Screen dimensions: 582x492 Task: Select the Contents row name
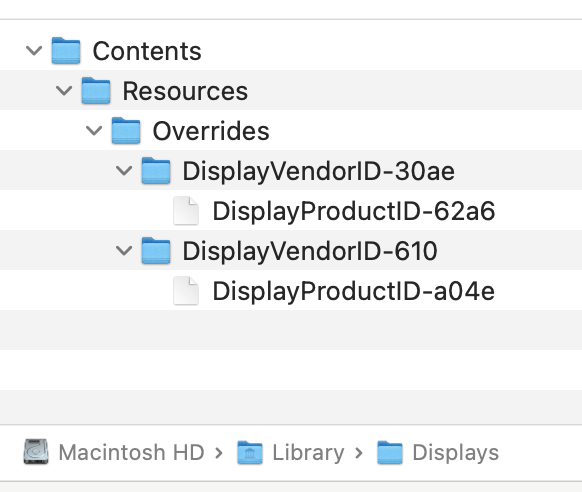pos(147,51)
